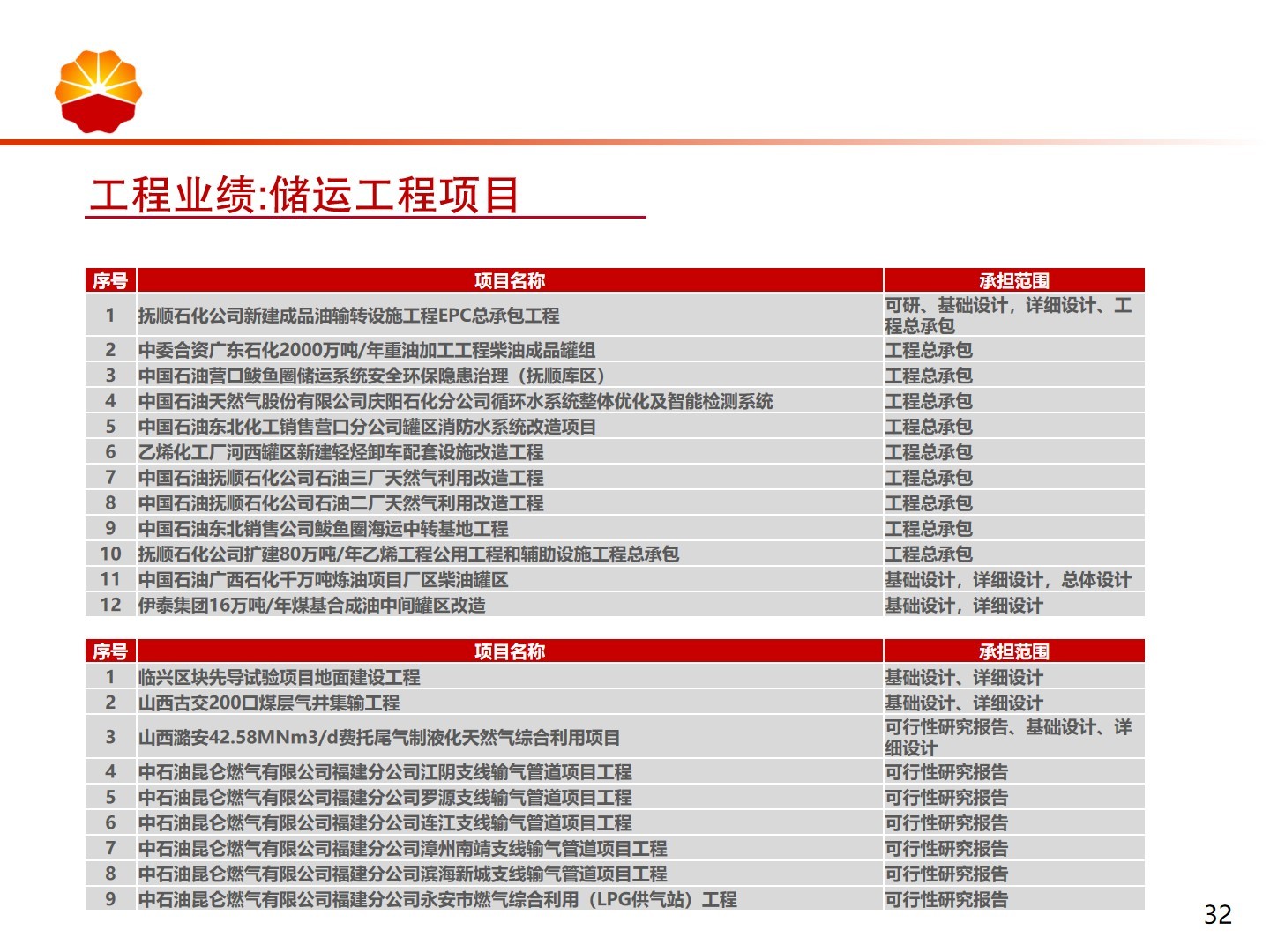
Task: Click 福建分公司漳州南靖支线输气管道项目工程
Action: 402,849
